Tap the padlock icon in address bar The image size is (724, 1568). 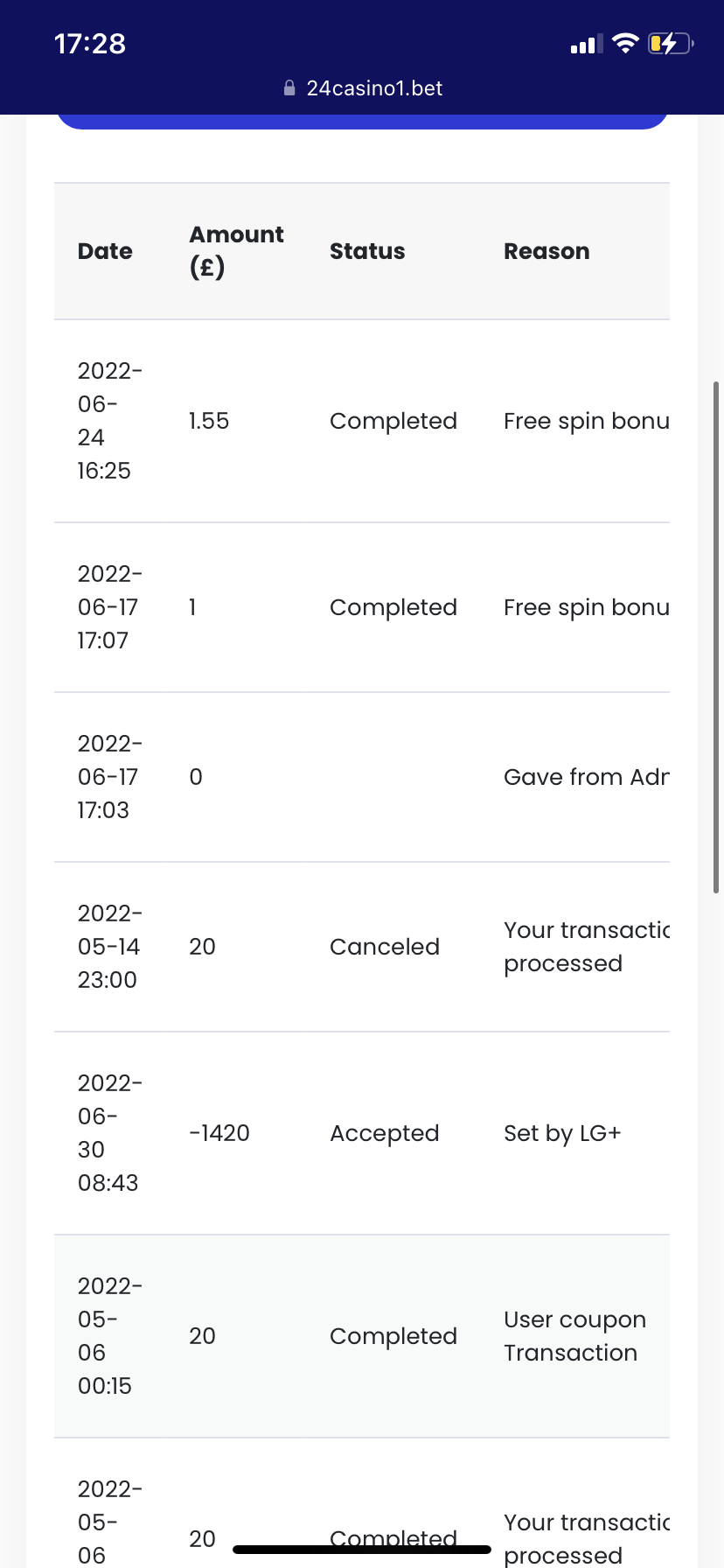click(289, 88)
